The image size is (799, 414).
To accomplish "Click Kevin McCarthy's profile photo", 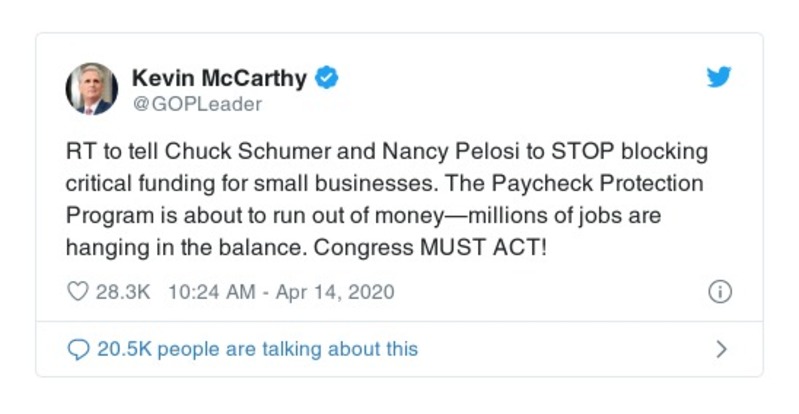I will tap(92, 89).
